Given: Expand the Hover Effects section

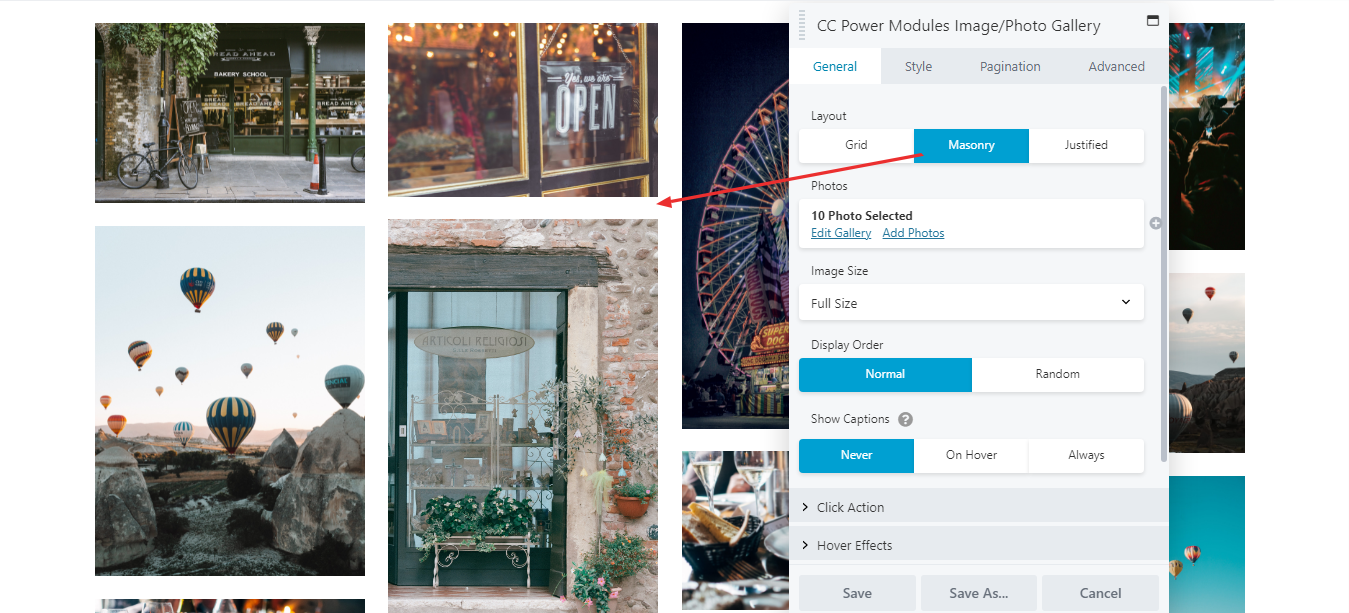Looking at the screenshot, I should coord(979,545).
